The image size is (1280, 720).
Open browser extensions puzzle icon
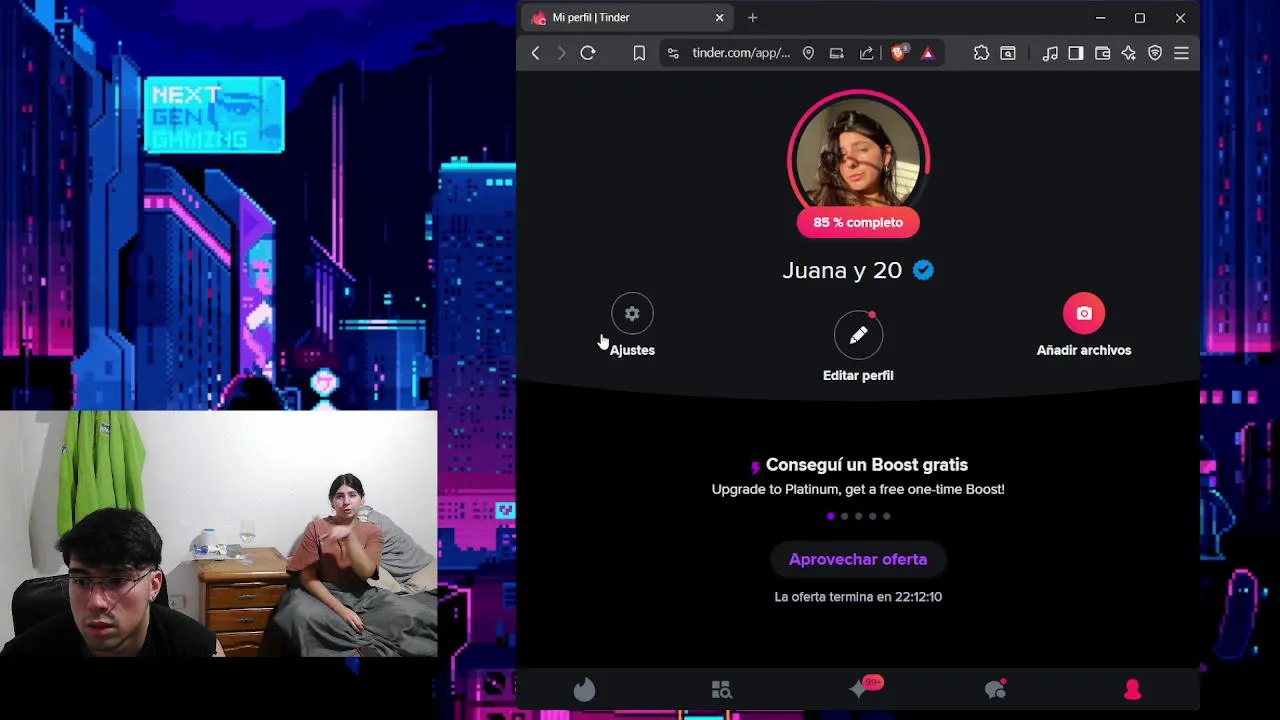(981, 53)
